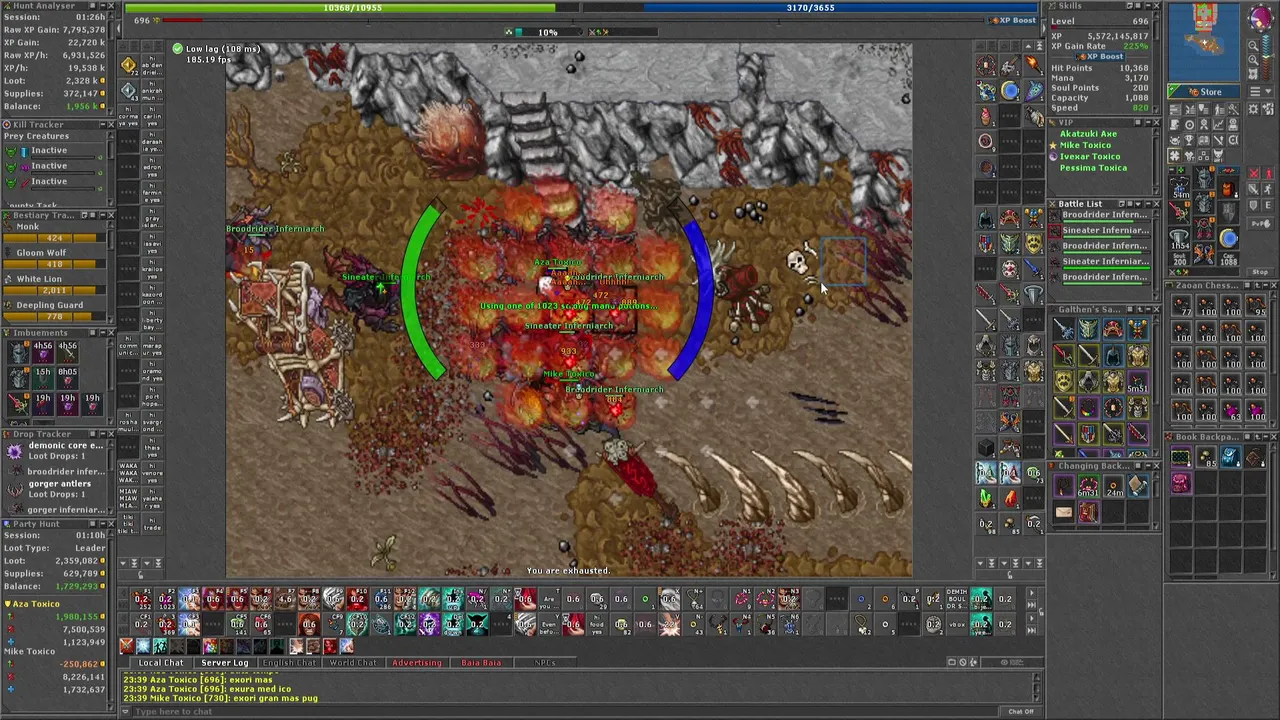
Task: Select the Baia Baia chat tab
Action: pyautogui.click(x=481, y=663)
